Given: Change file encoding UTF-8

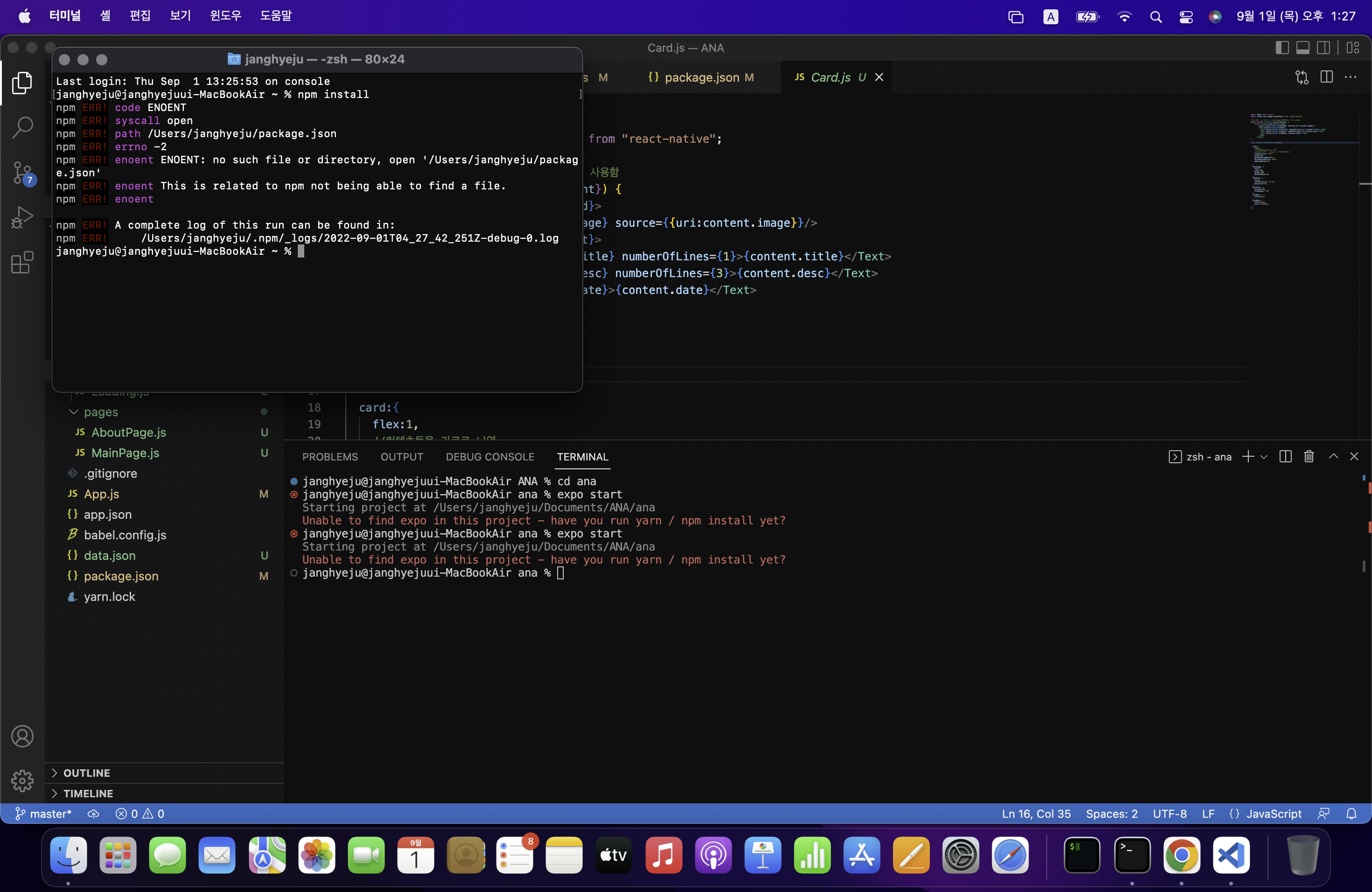Looking at the screenshot, I should [x=1169, y=814].
